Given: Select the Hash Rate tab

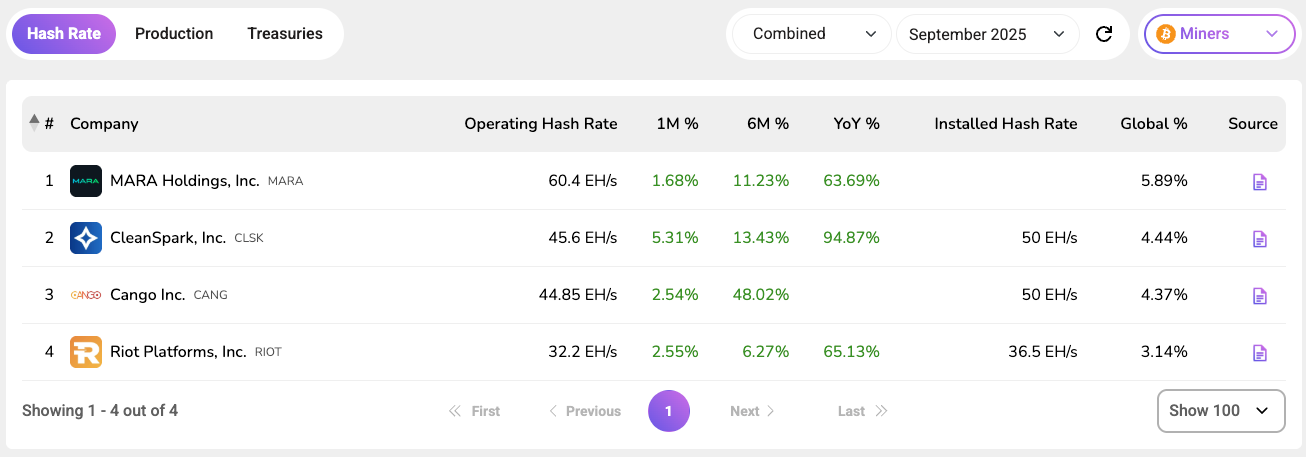Looking at the screenshot, I should click(64, 34).
